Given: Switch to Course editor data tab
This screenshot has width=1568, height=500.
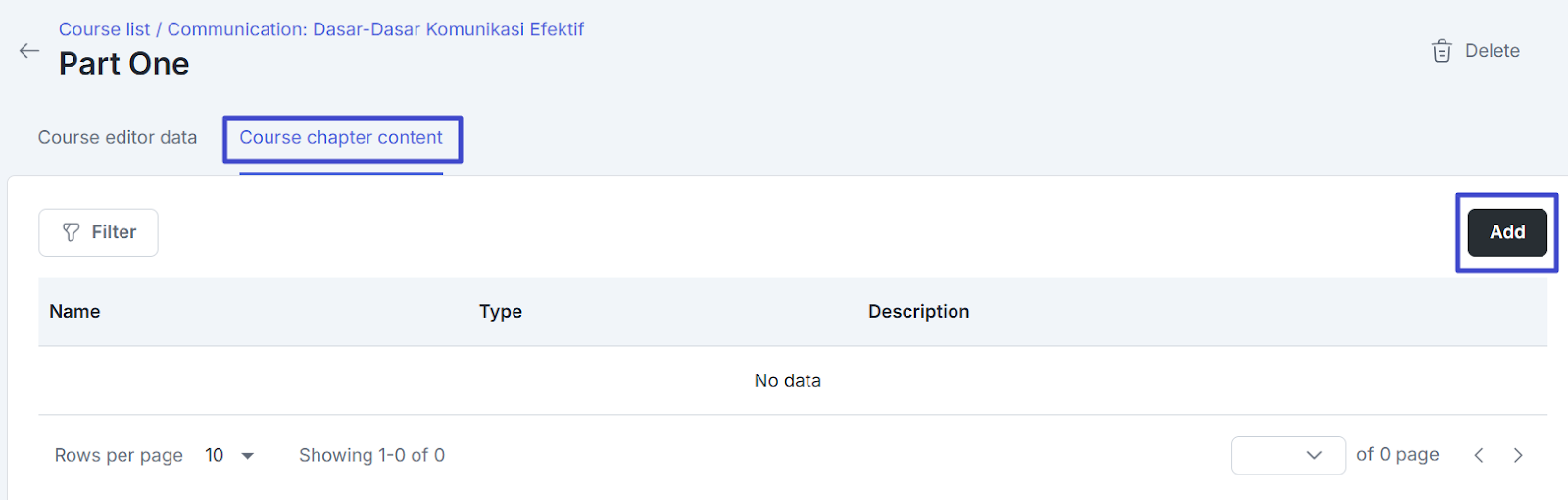Looking at the screenshot, I should pos(118,138).
